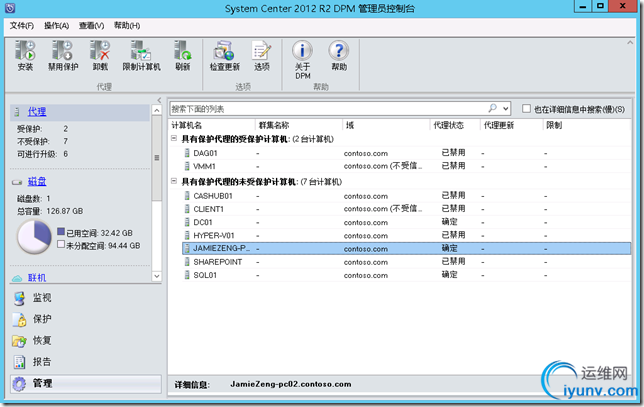Image resolution: width=644 pixels, height=407 pixels.
Task: Click the search magnifier icon
Action: pos(492,108)
